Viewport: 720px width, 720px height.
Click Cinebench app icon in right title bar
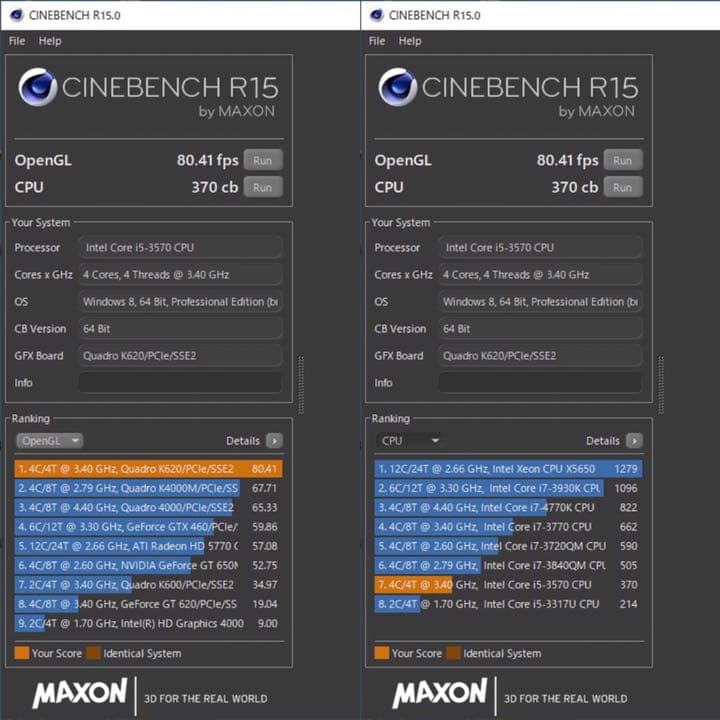pos(377,15)
